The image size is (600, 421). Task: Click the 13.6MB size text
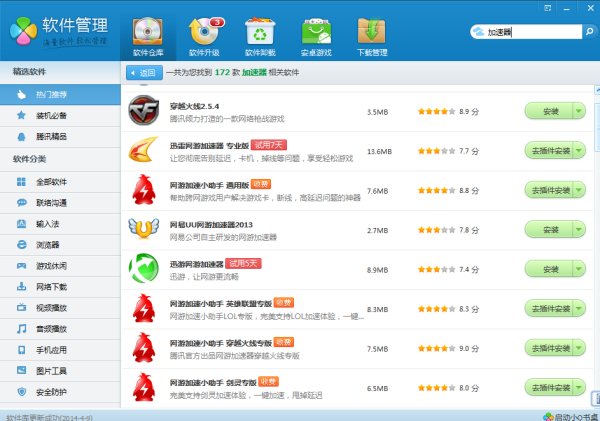(379, 152)
